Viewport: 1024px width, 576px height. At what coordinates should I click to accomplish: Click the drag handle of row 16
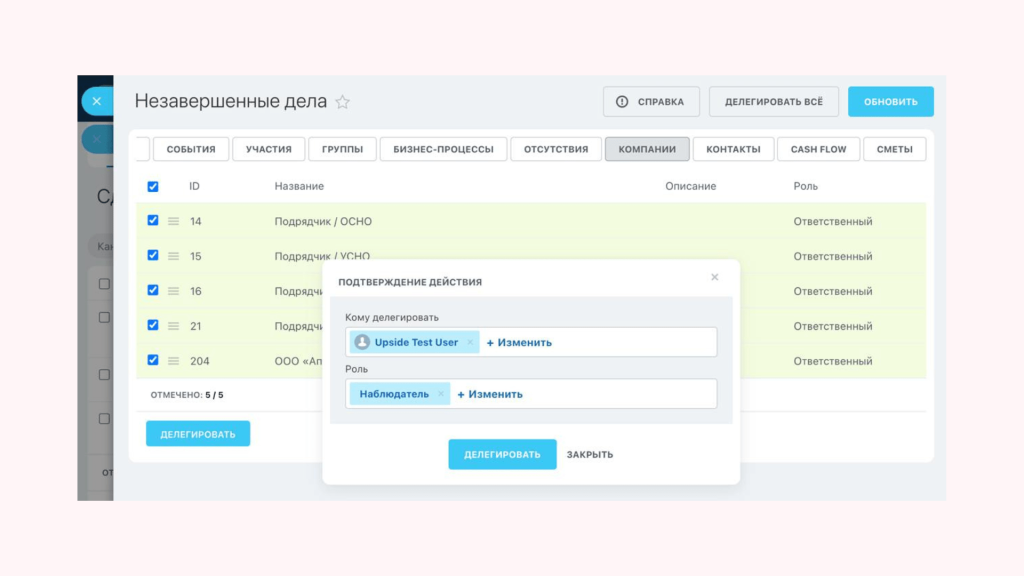pos(173,291)
